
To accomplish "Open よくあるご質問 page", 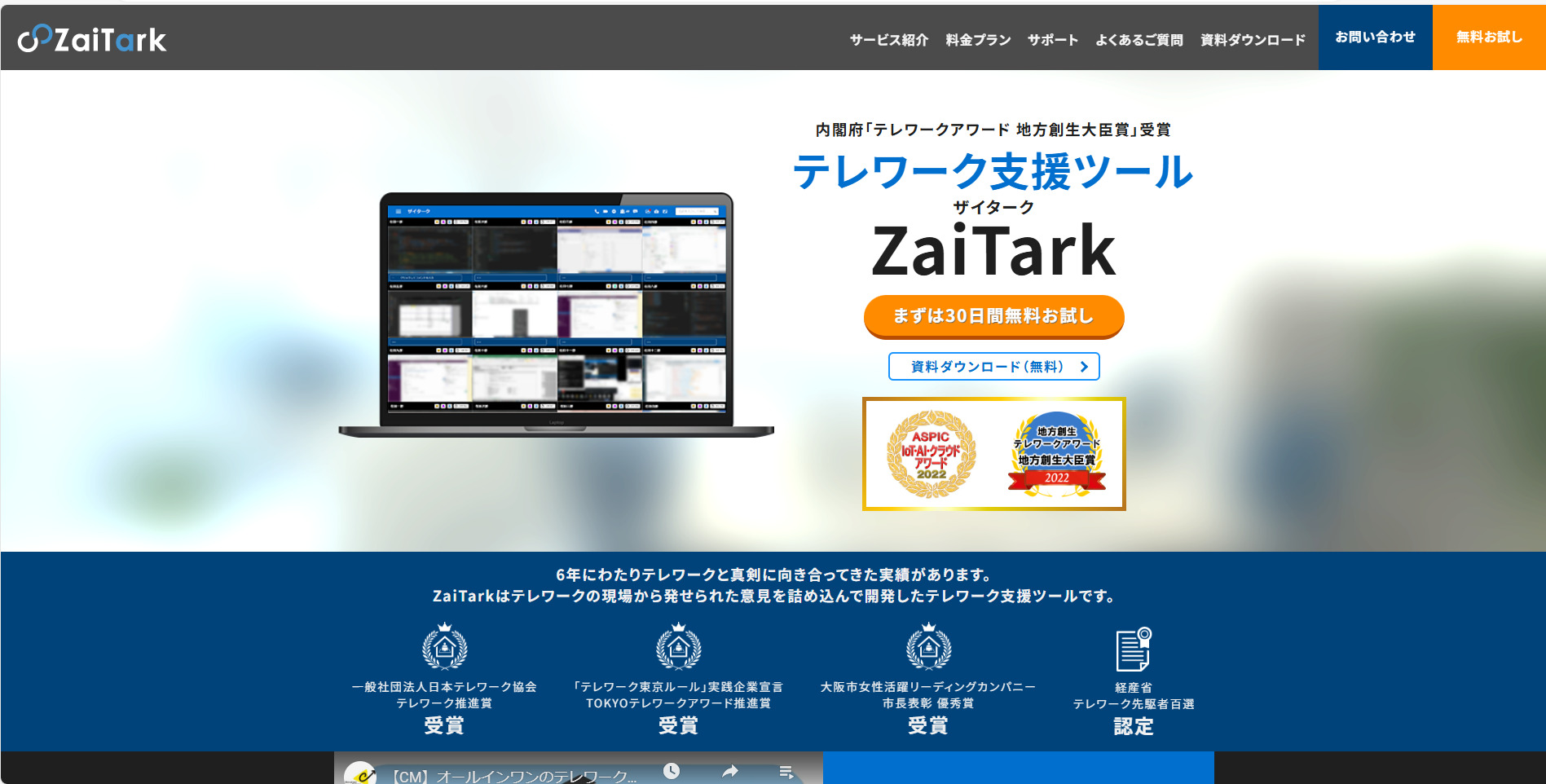I will point(1139,40).
